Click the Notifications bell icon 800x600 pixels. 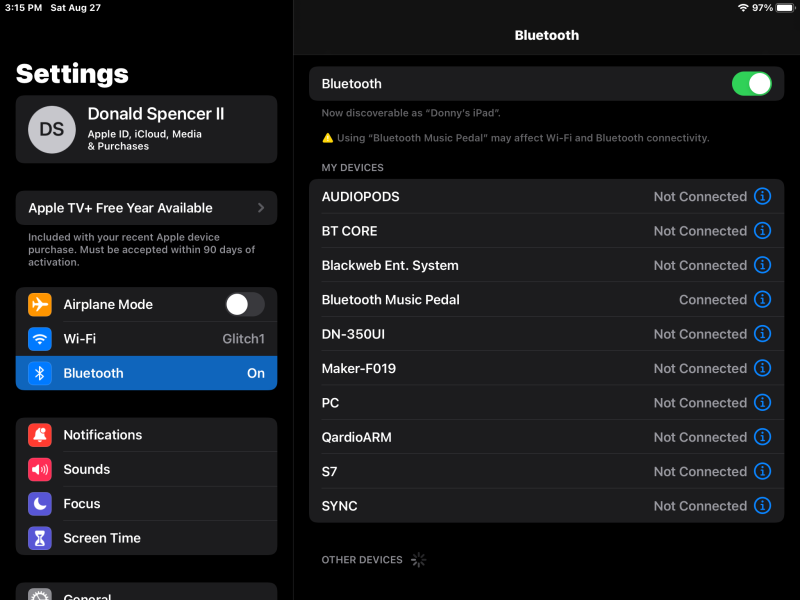pos(40,435)
